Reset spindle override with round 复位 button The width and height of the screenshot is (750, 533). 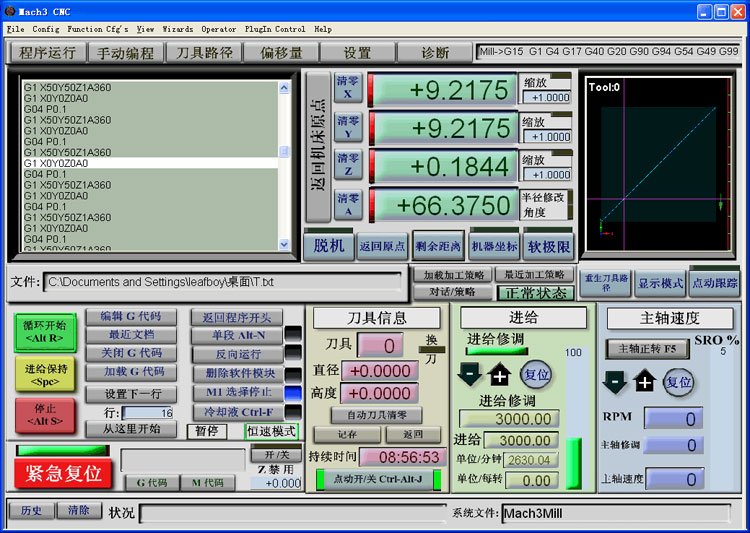pyautogui.click(x=679, y=382)
